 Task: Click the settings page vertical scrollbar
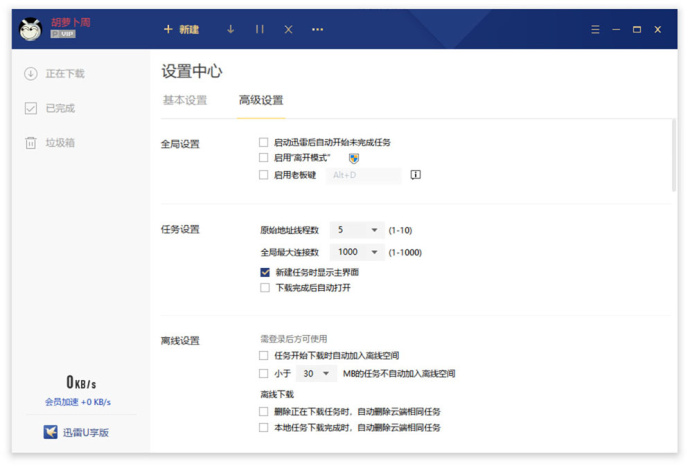tap(674, 155)
